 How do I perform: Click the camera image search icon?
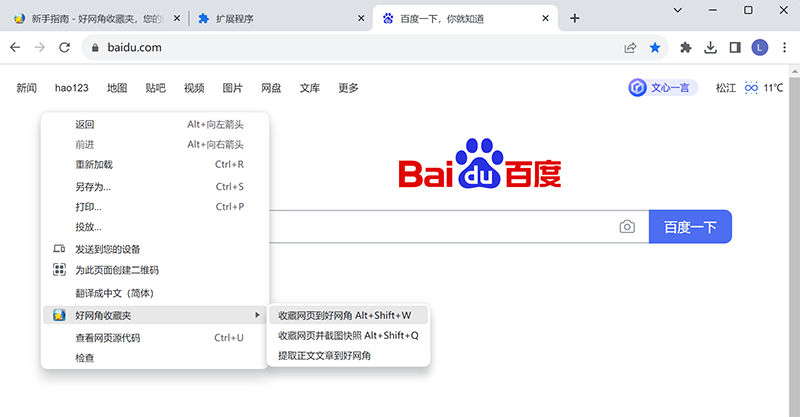coord(627,227)
